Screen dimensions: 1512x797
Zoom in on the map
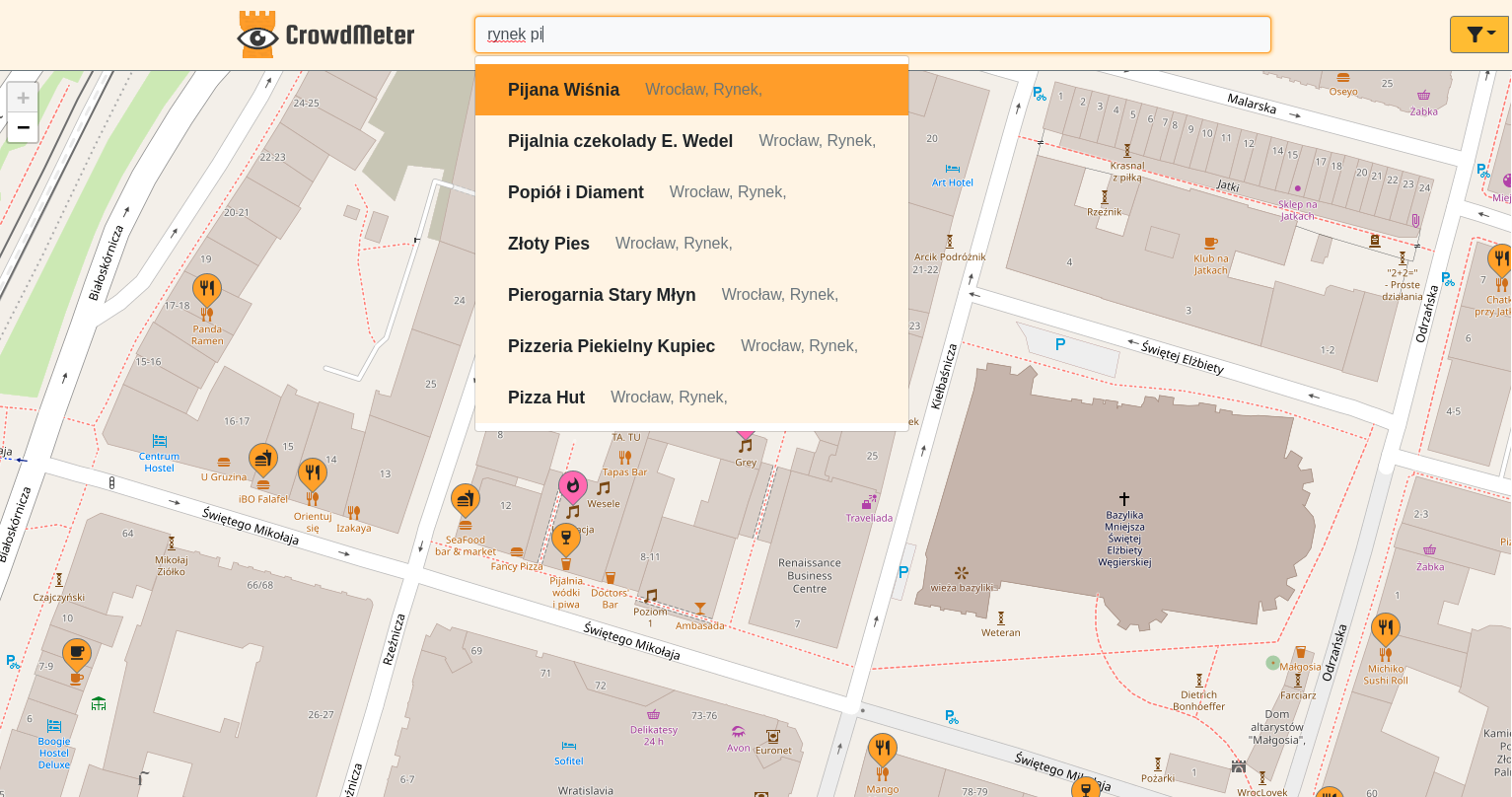coord(23,98)
